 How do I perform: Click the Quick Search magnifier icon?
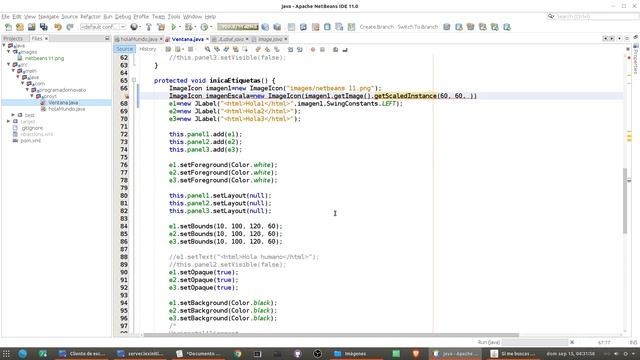tap(551, 16)
